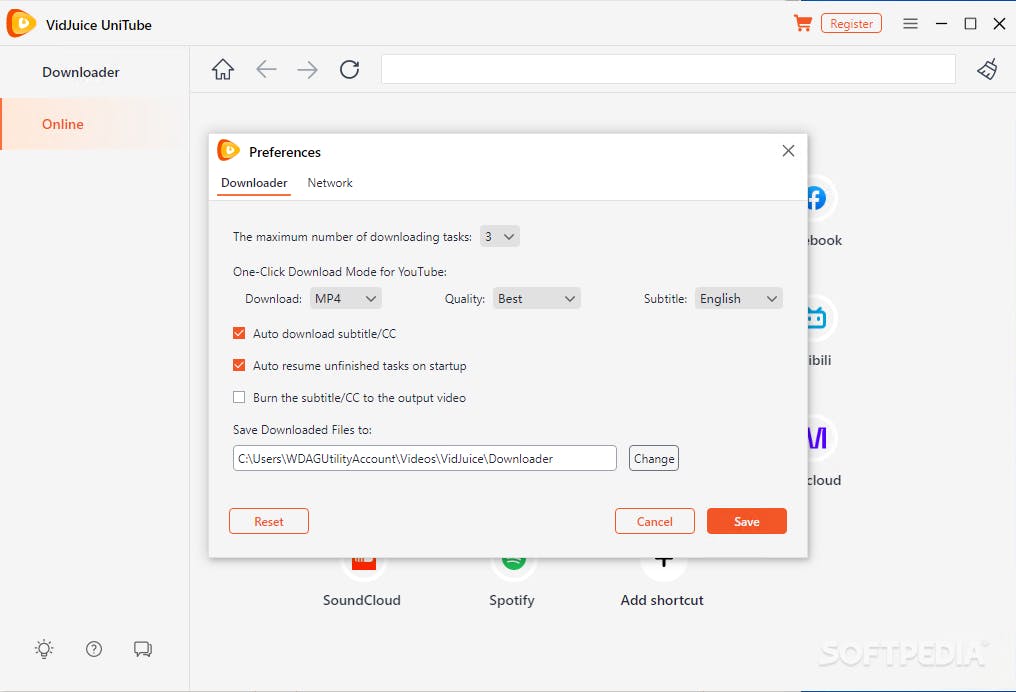The height and width of the screenshot is (692, 1016).
Task: Click the Preferences dialog logo icon
Action: click(228, 150)
